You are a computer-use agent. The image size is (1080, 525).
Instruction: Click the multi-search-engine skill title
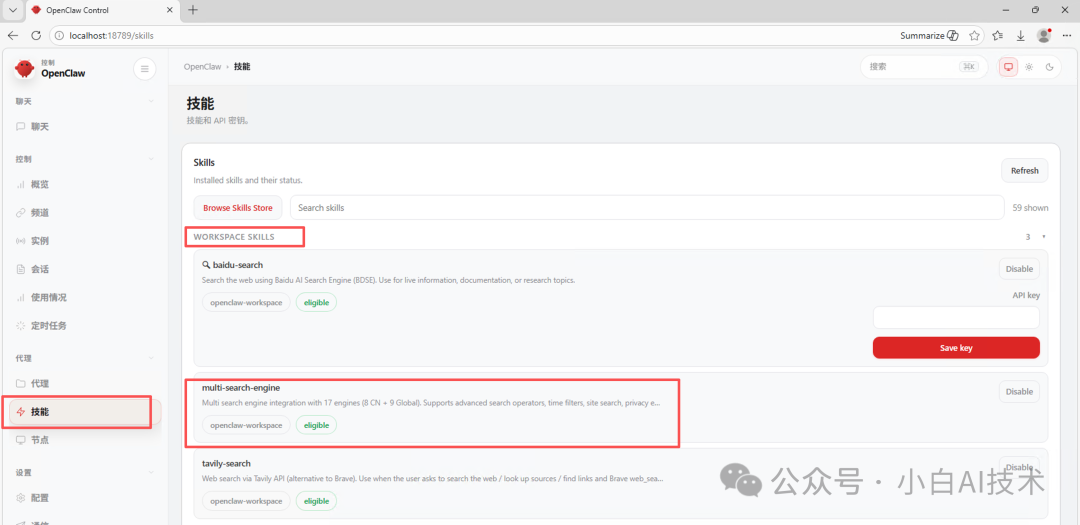[x=241, y=387]
